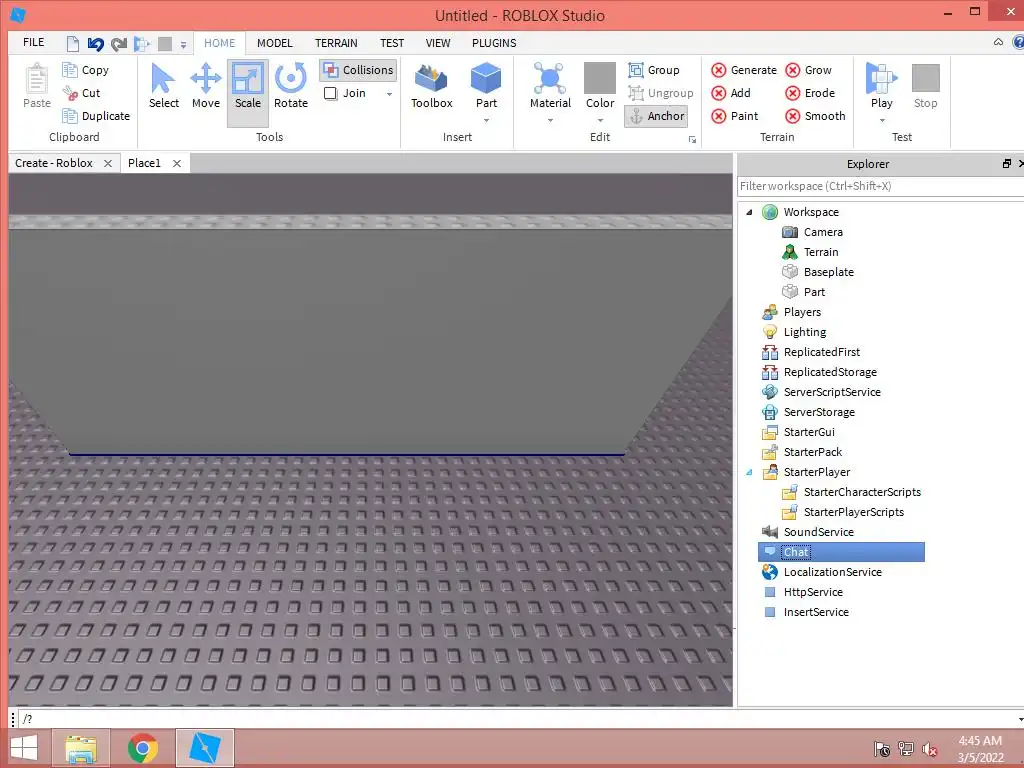Switch to the PLUGINS ribbon tab
Image resolution: width=1024 pixels, height=768 pixels.
(x=494, y=43)
